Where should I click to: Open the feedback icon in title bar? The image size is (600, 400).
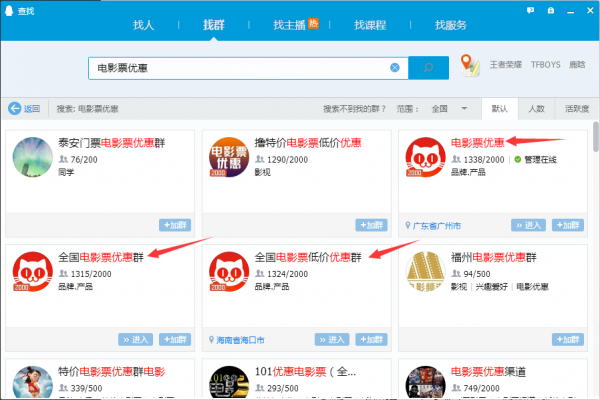point(530,10)
